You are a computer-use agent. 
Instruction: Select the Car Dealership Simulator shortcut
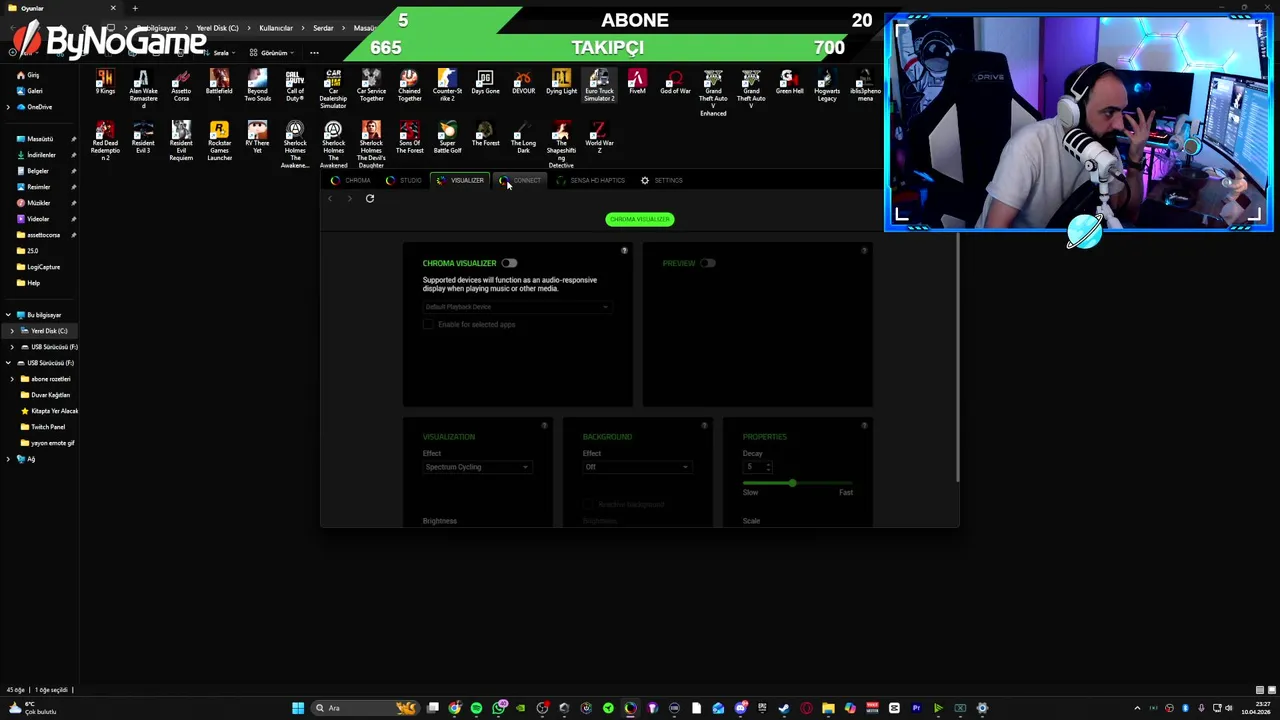pos(333,90)
